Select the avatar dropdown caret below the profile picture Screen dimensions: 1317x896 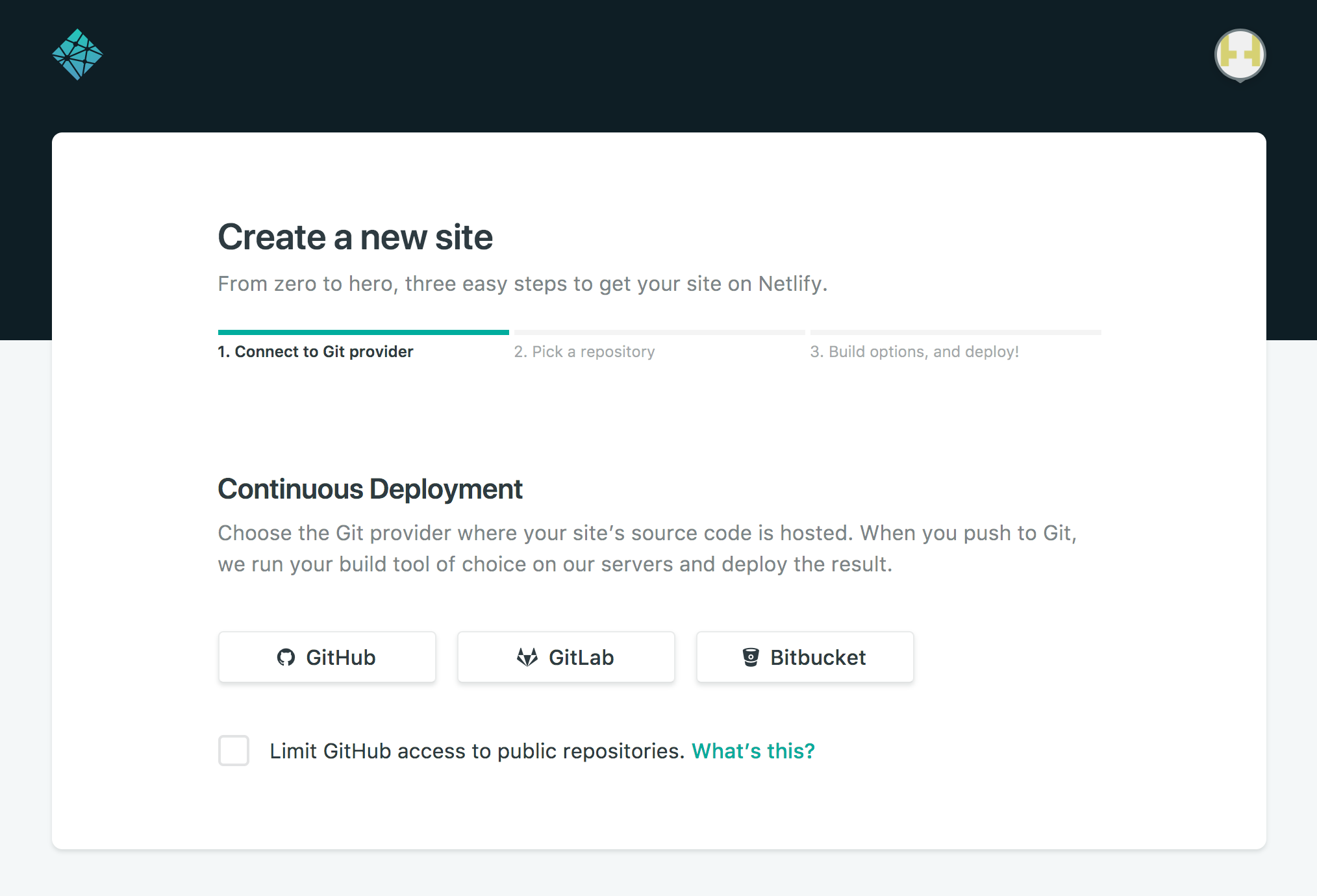[x=1240, y=81]
